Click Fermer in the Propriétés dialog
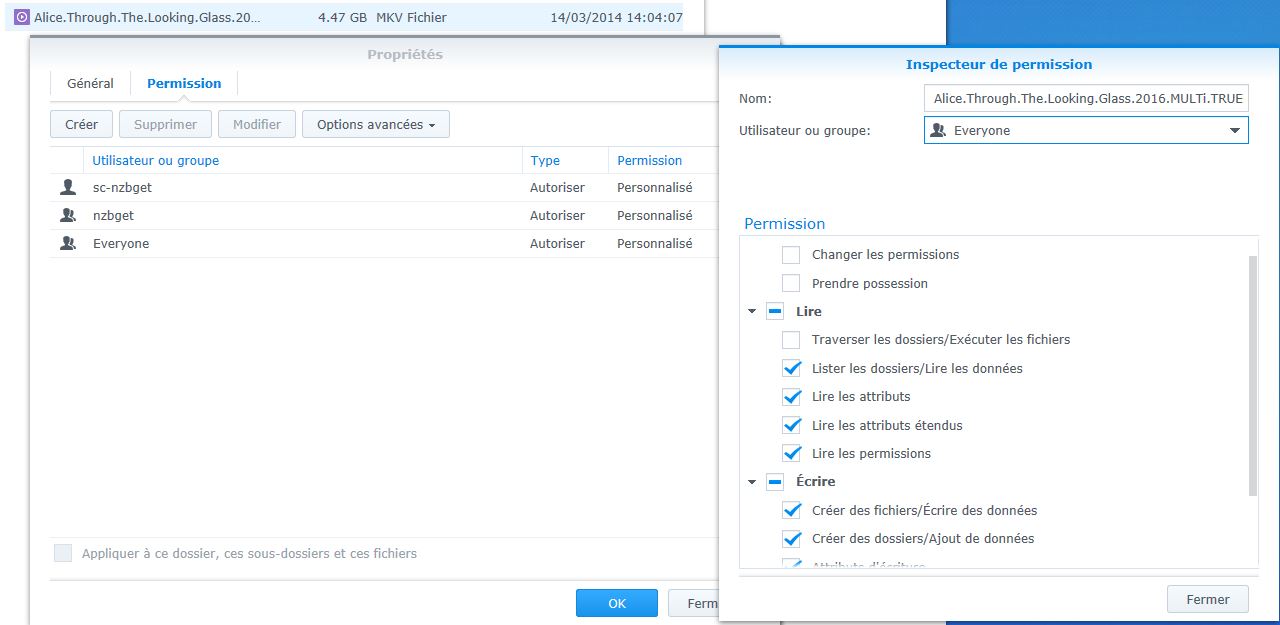The image size is (1280, 625). point(692,603)
